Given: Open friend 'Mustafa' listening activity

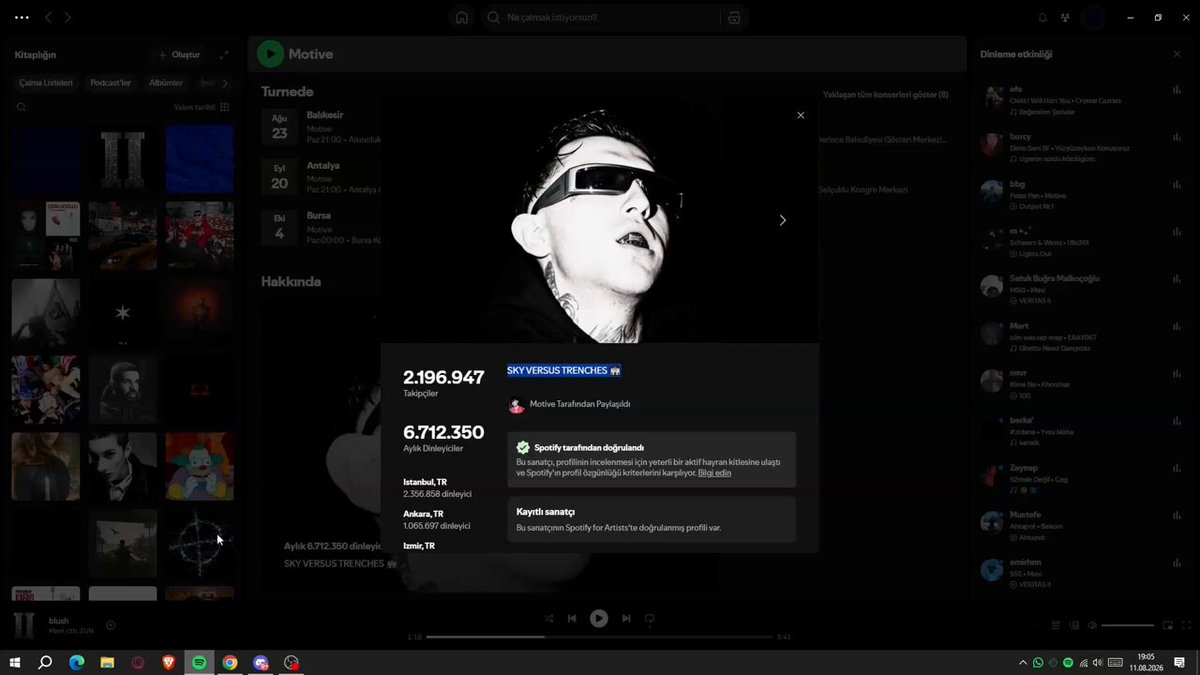Looking at the screenshot, I should [x=1082, y=526].
